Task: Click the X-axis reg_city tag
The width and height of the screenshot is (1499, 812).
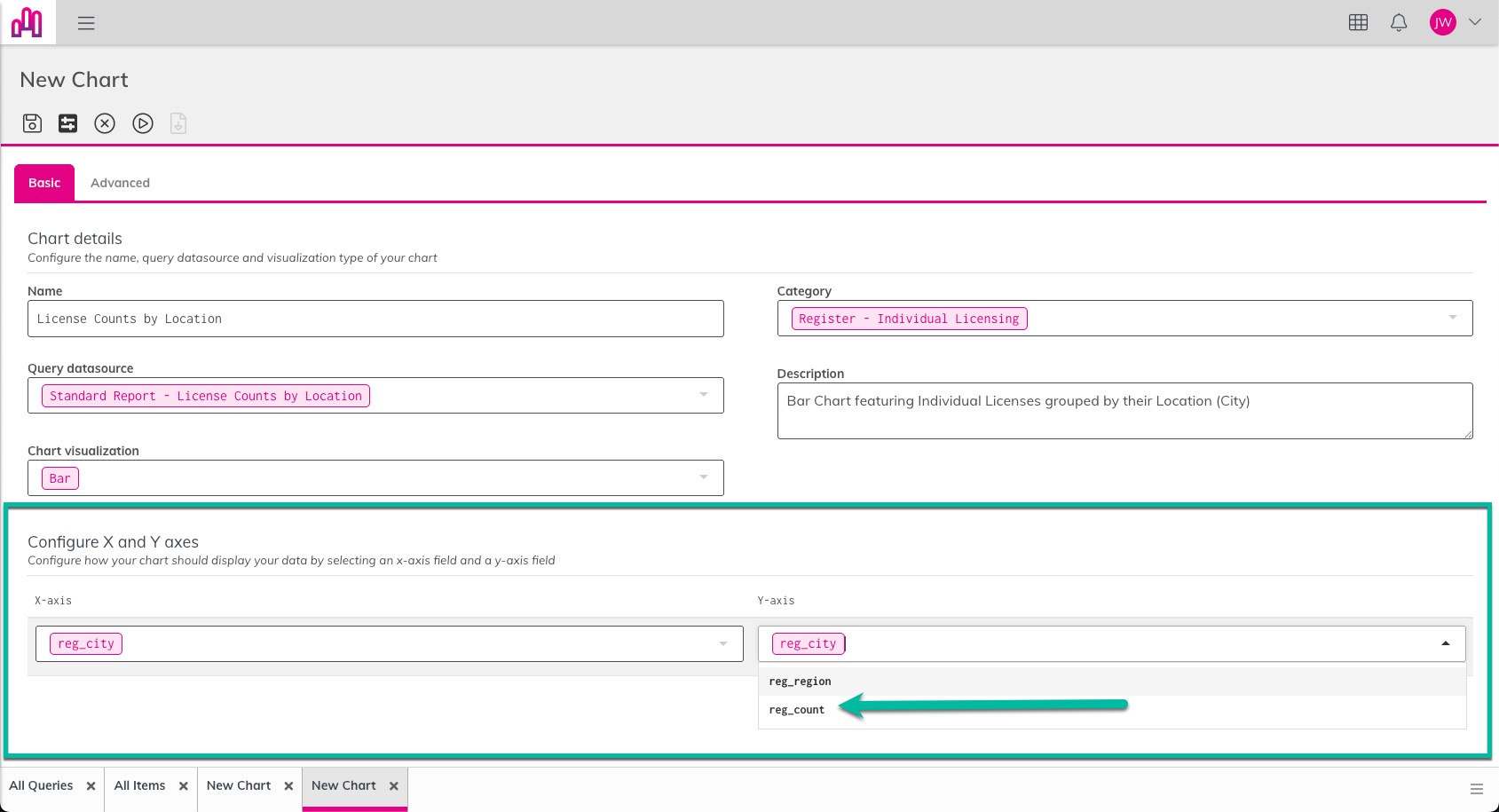Action: pyautogui.click(x=86, y=643)
